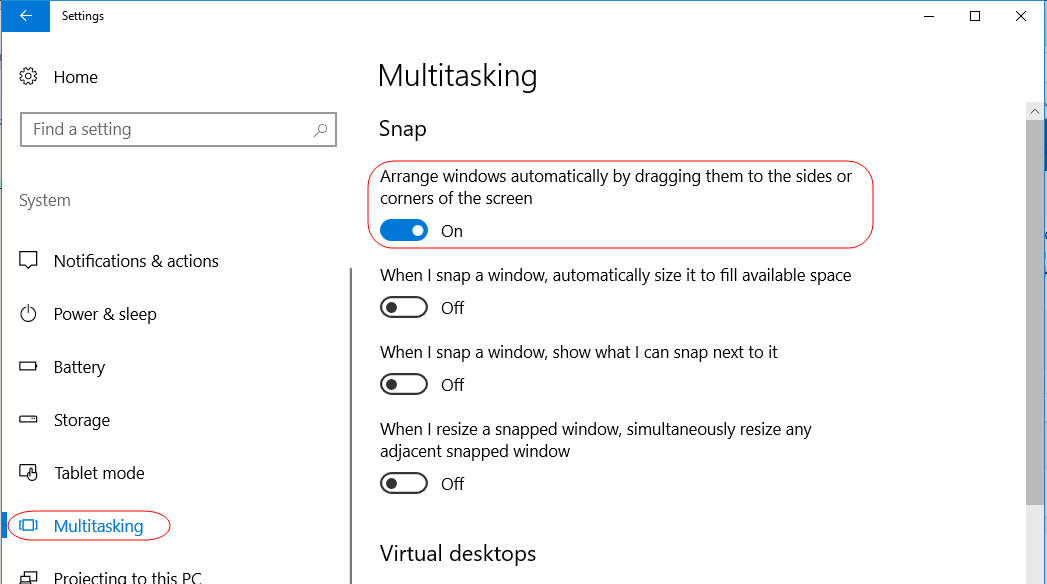Navigate to the Storage settings page
The width and height of the screenshot is (1047, 584).
pos(82,420)
